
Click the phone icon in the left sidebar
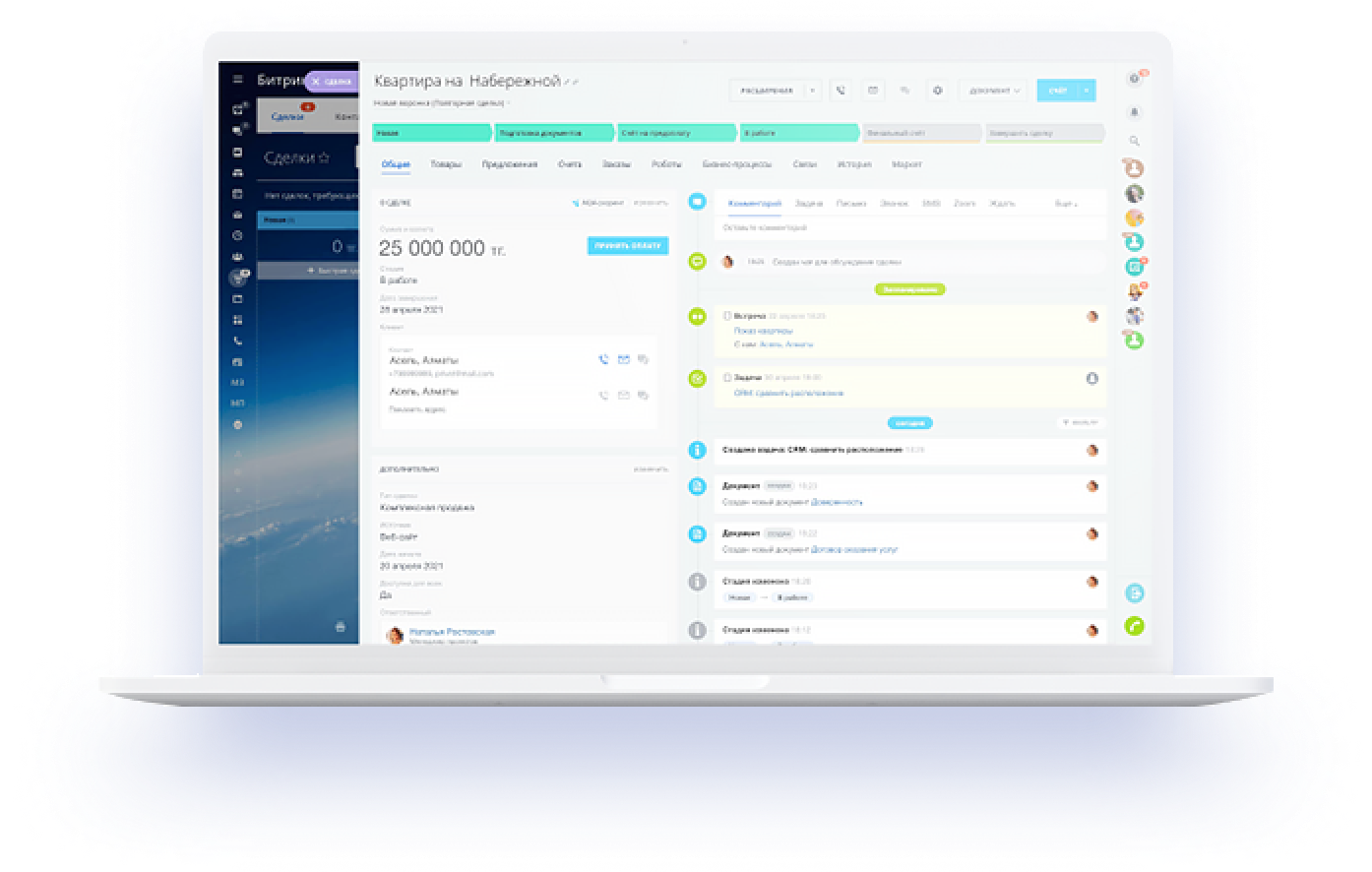(237, 341)
